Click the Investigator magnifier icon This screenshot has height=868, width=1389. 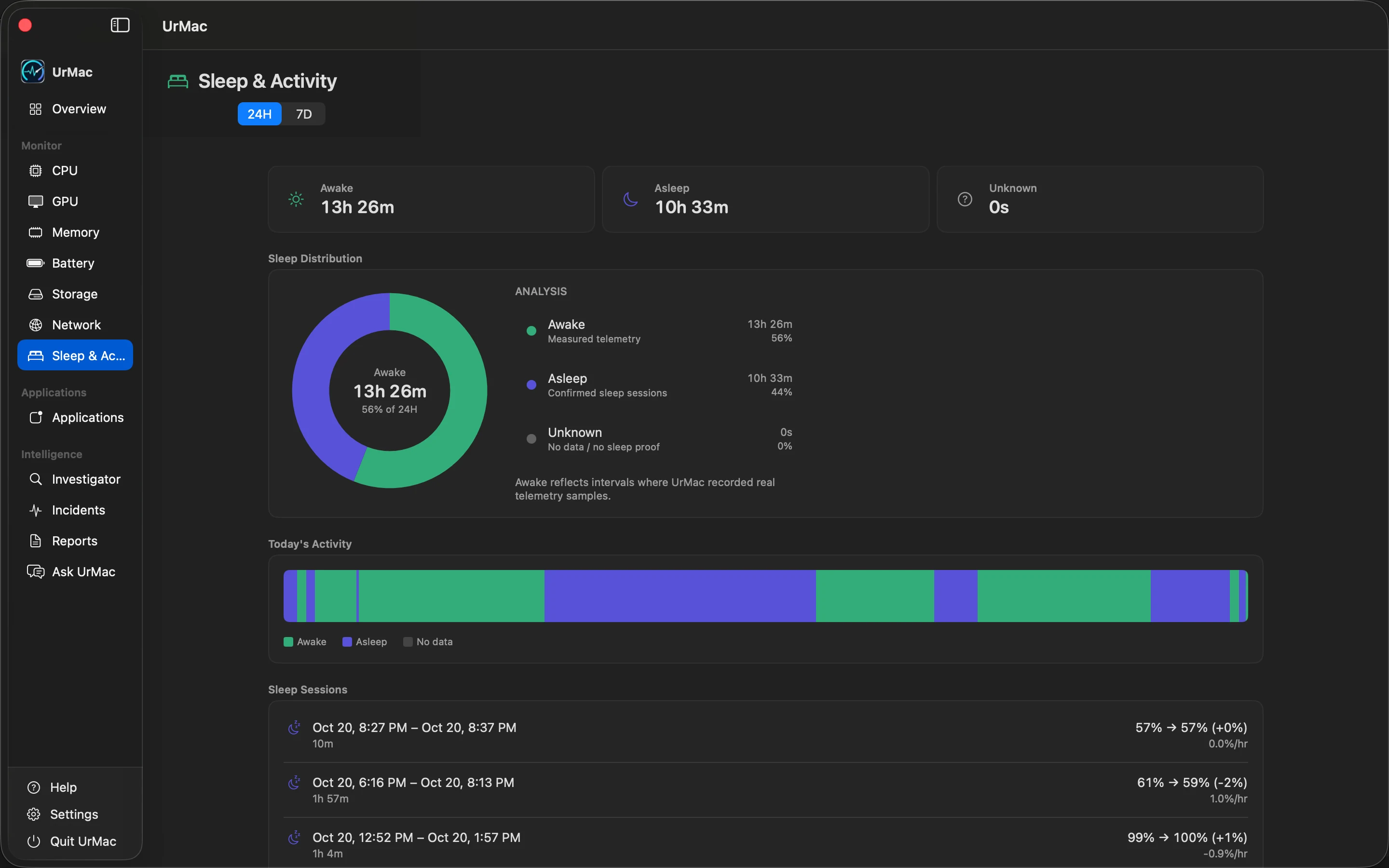36,479
